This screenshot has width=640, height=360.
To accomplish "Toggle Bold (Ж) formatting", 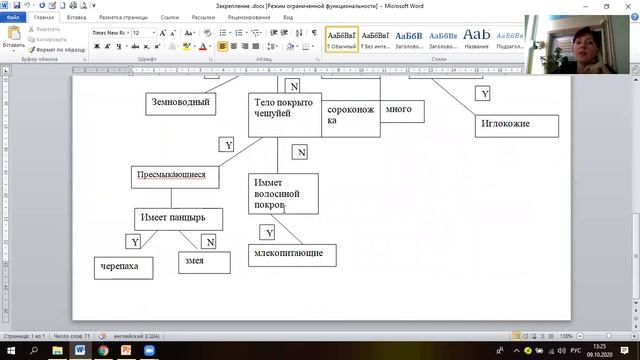I will click(97, 47).
